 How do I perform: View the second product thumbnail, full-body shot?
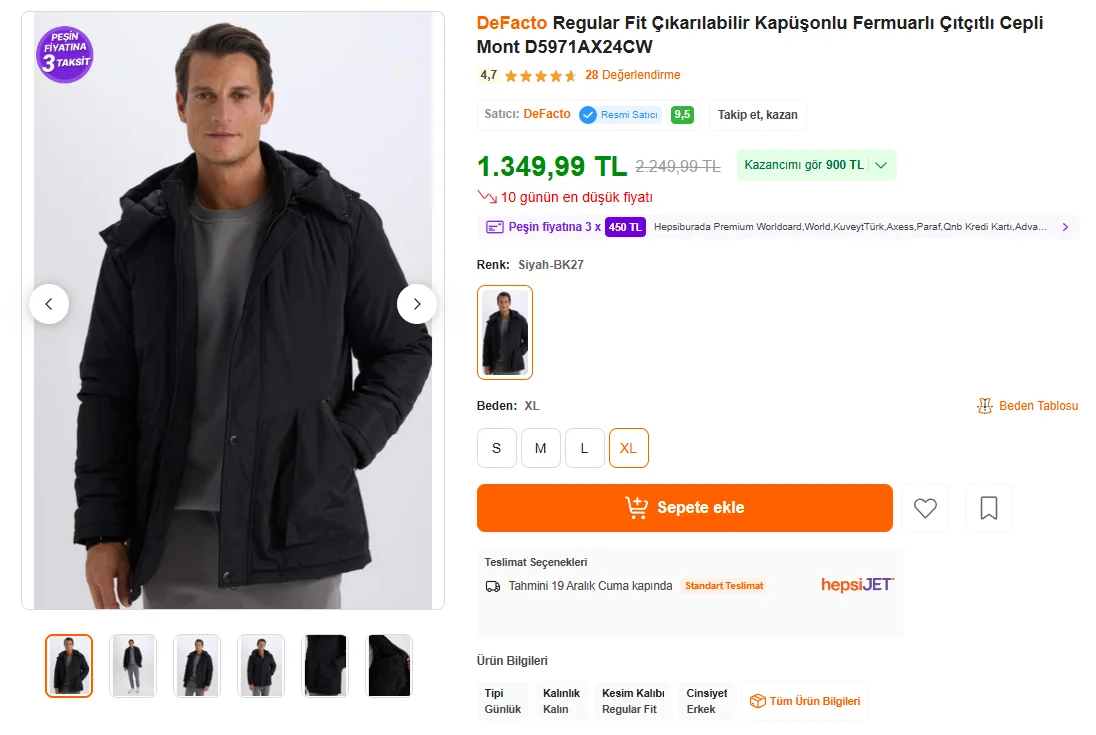(x=133, y=665)
